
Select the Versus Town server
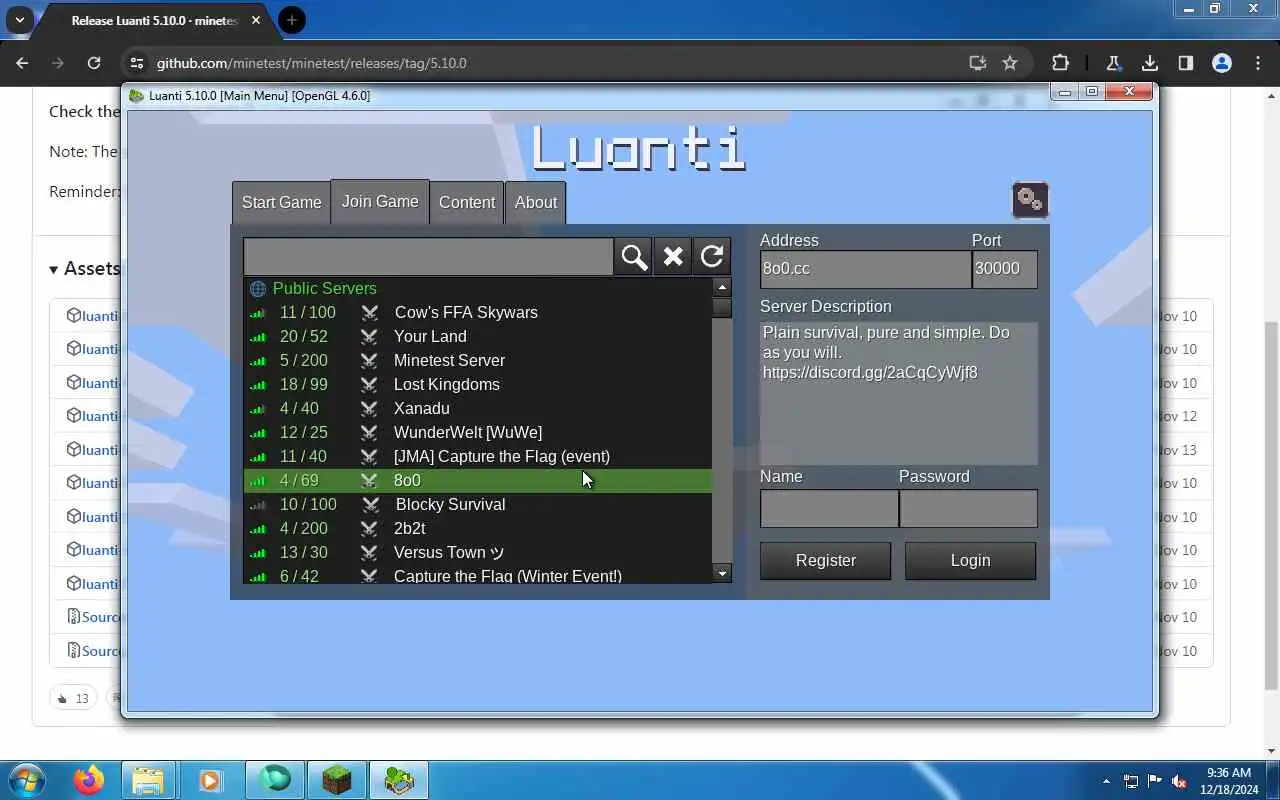pos(478,553)
